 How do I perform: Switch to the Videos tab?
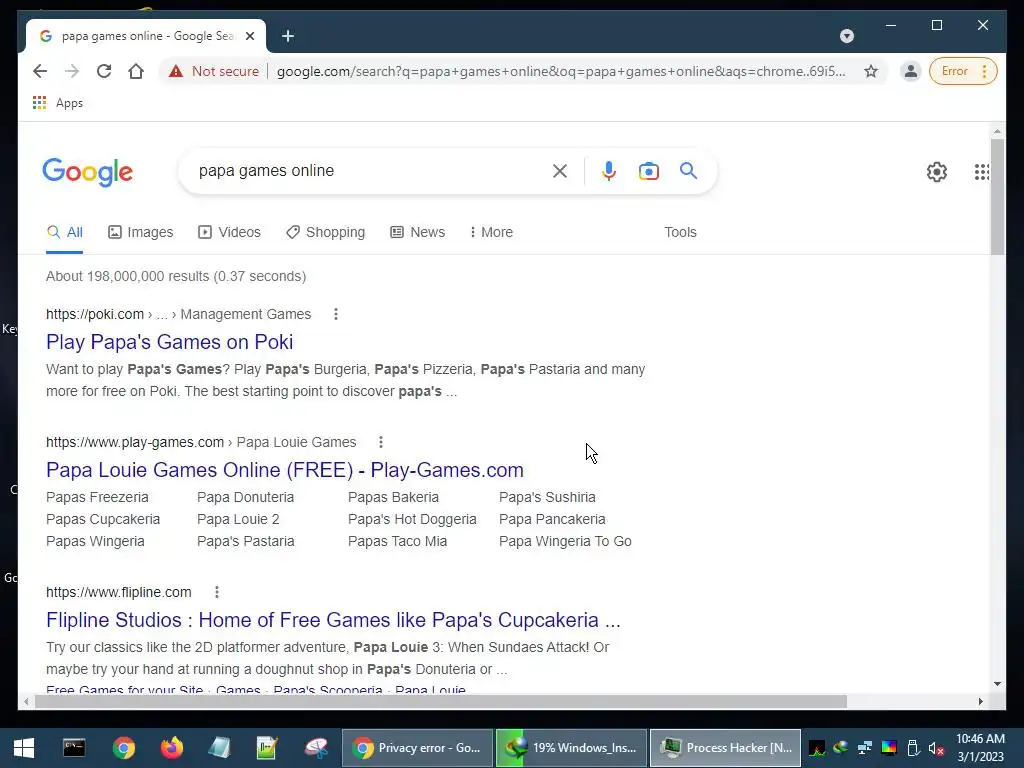pos(229,232)
